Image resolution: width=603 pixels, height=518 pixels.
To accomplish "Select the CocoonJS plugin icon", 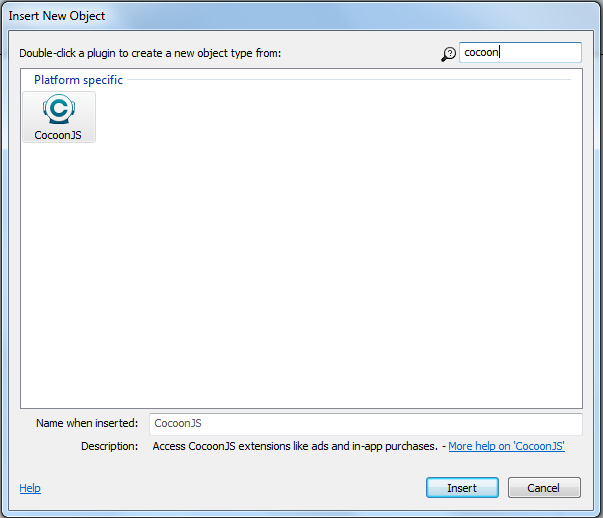I will point(59,117).
